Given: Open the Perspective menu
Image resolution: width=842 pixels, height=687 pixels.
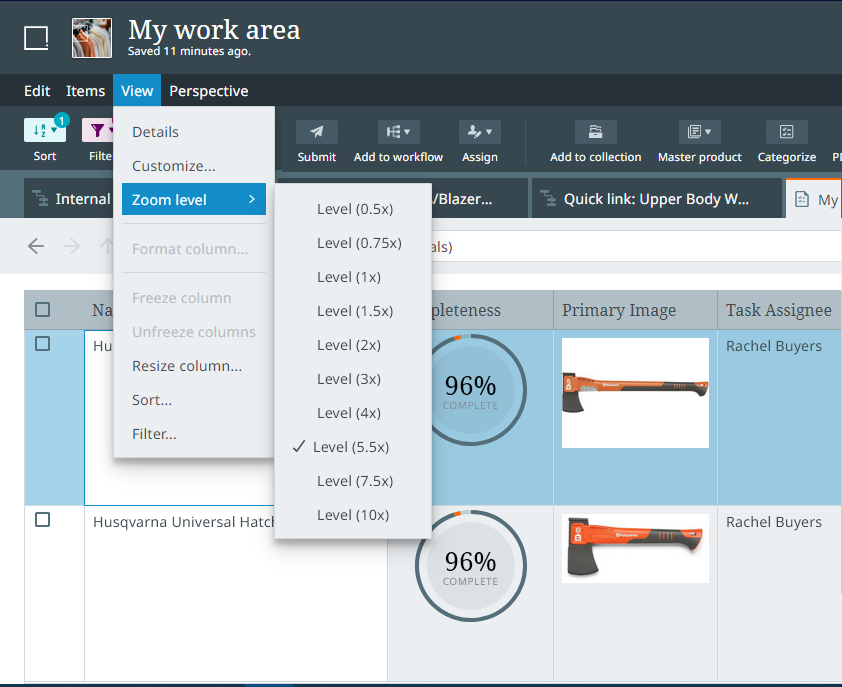Looking at the screenshot, I should pos(208,91).
